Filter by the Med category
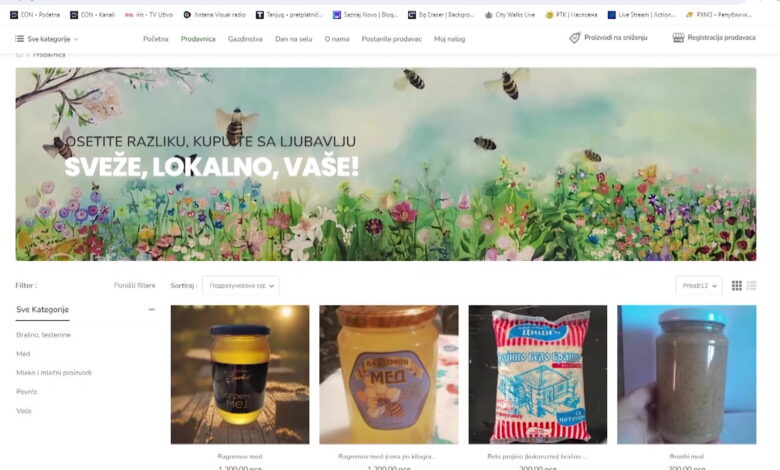This screenshot has width=780, height=470. (x=23, y=354)
